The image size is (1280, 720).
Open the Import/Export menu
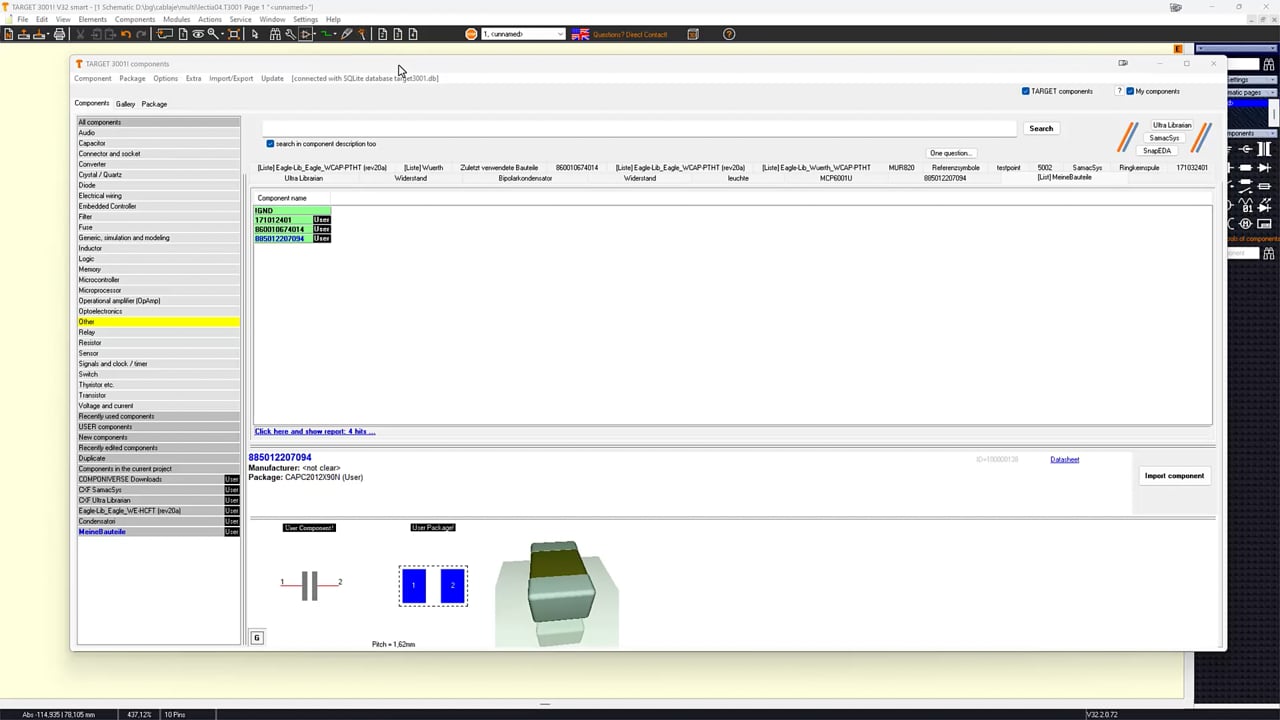231,78
